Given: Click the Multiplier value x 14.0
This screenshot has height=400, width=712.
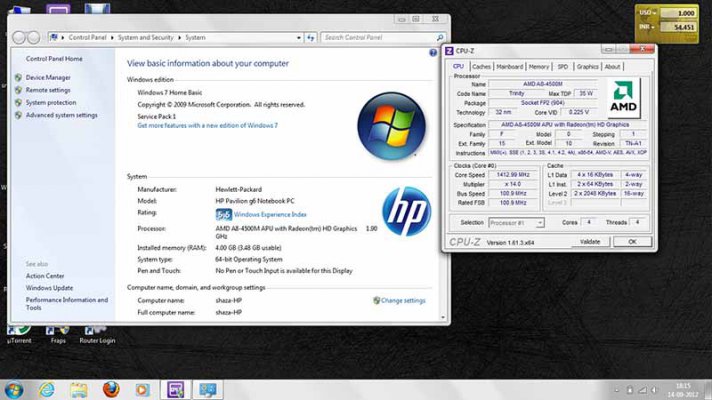Looking at the screenshot, I should click(513, 184).
